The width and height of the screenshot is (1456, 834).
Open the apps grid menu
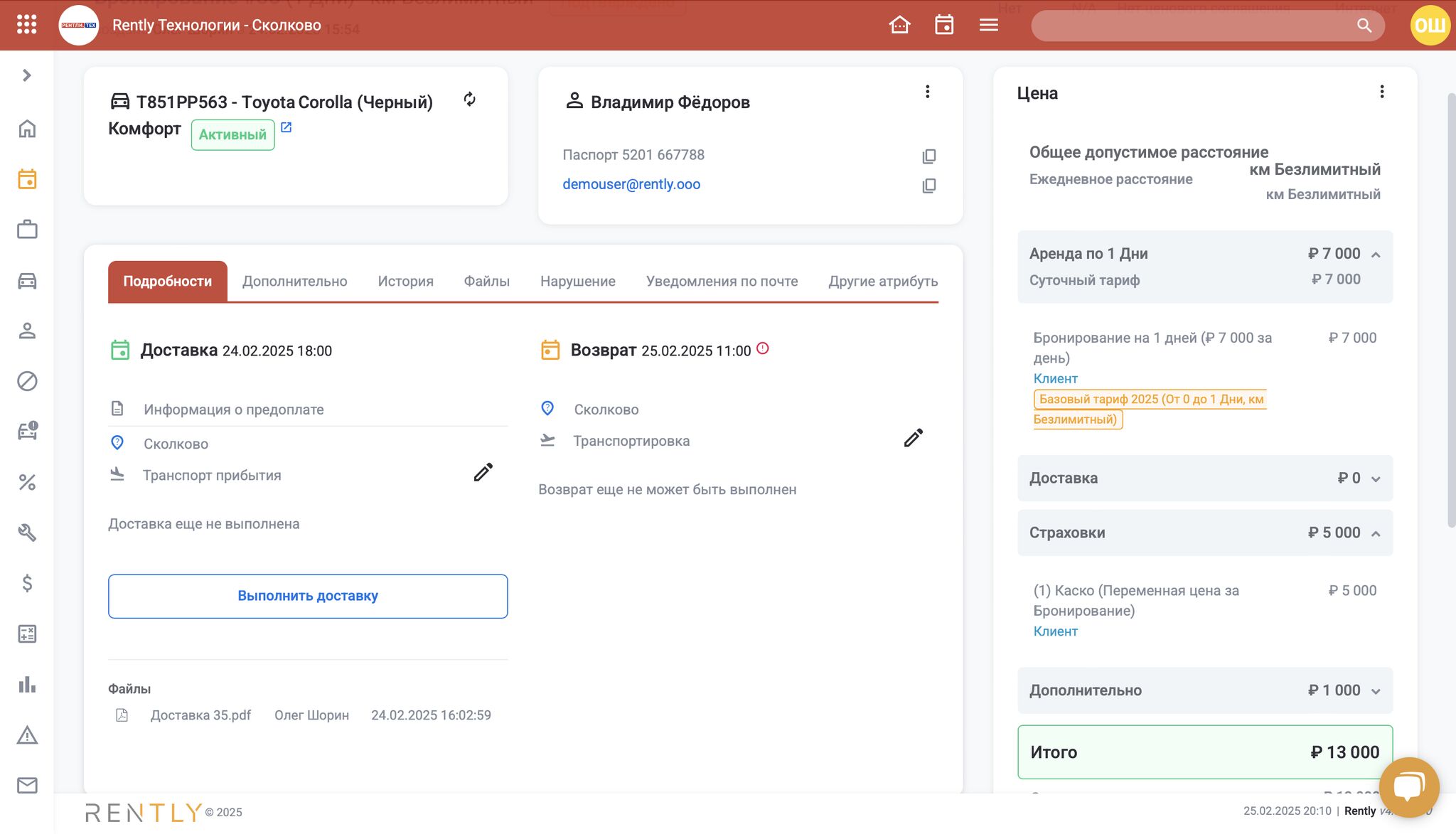26,25
